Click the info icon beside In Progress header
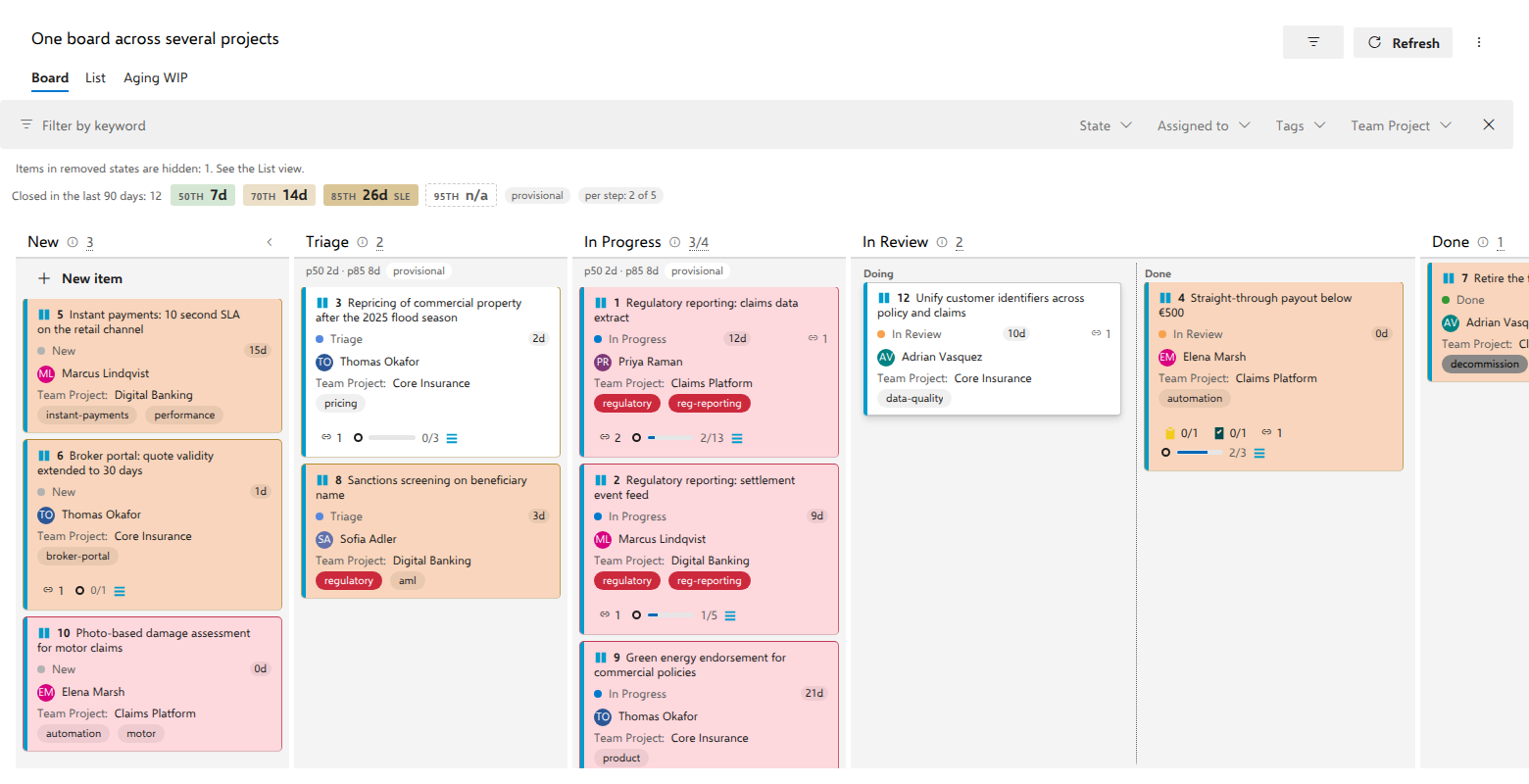This screenshot has width=1529, height=784. click(x=675, y=242)
